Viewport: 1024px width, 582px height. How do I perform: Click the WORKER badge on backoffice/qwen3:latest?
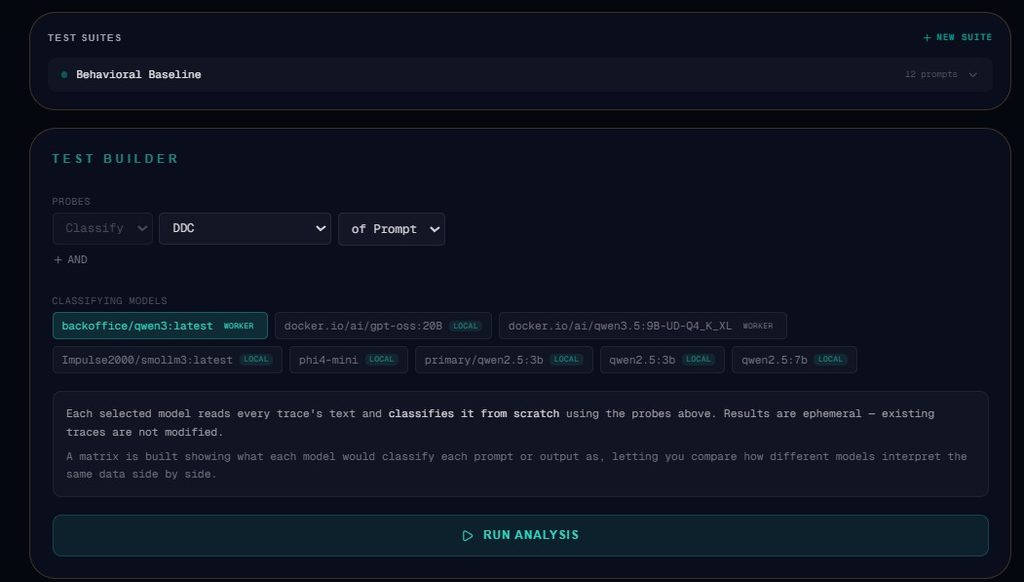tap(238, 326)
